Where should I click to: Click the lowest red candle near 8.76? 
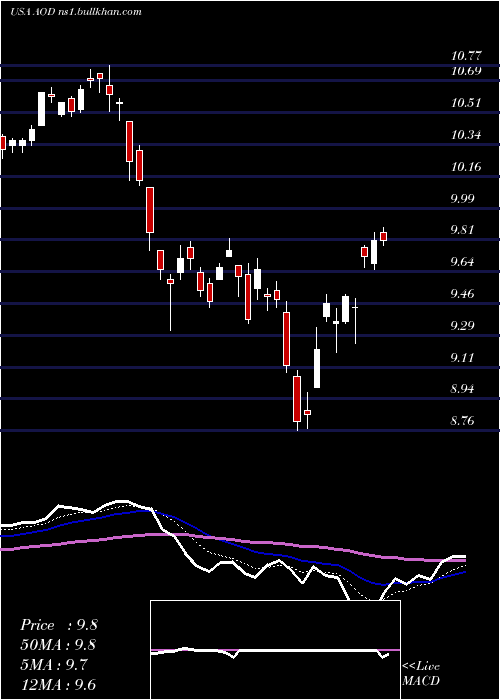coord(297,399)
